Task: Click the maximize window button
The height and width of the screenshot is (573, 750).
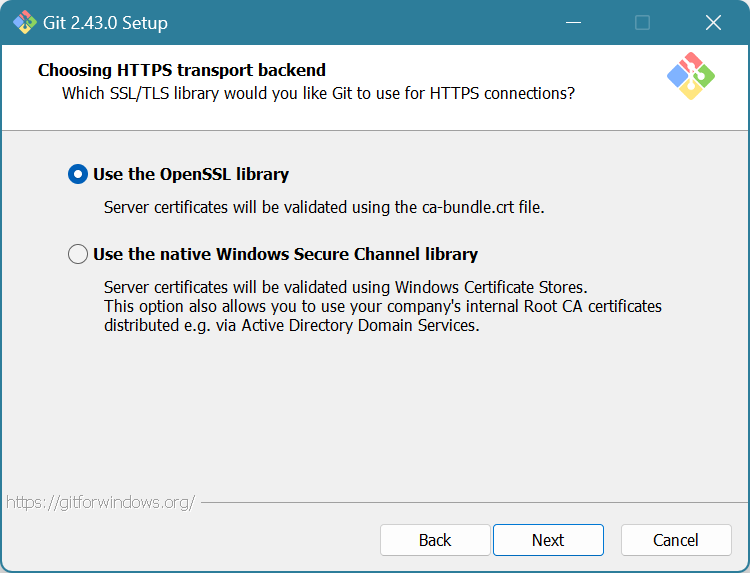Action: point(642,22)
